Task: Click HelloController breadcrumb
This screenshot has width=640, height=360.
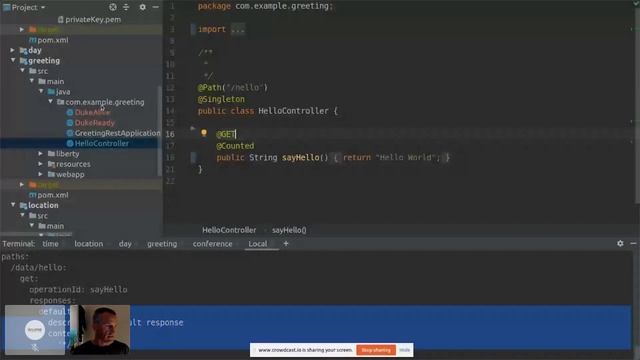Action: coord(229,230)
